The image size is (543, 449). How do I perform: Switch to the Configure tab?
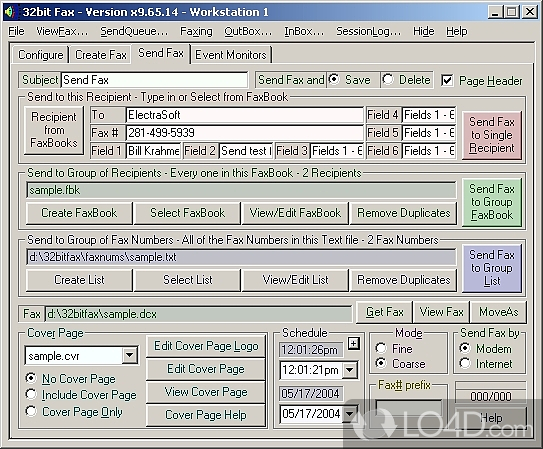41,55
